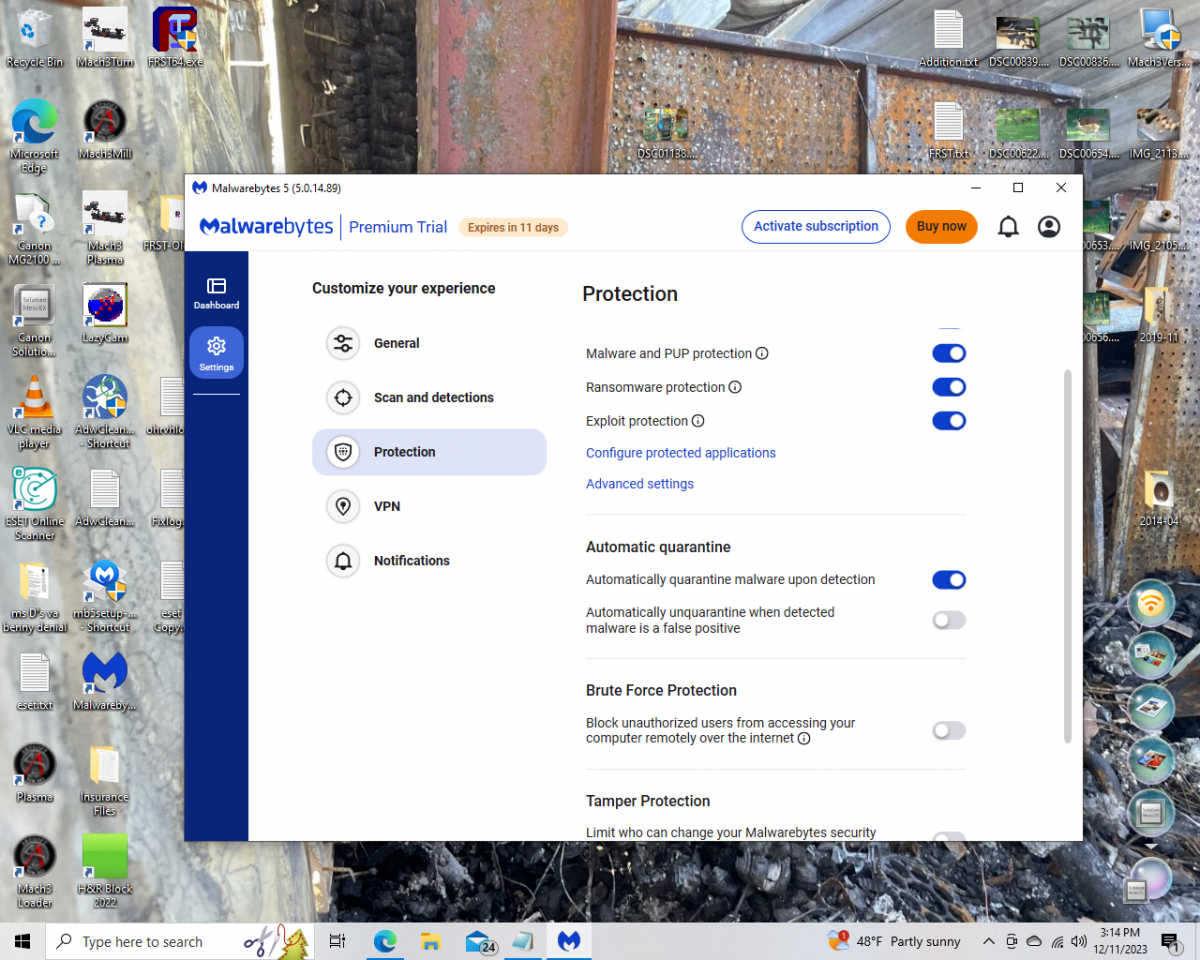Open Advanced settings link
Viewport: 1200px width, 960px height.
(640, 484)
